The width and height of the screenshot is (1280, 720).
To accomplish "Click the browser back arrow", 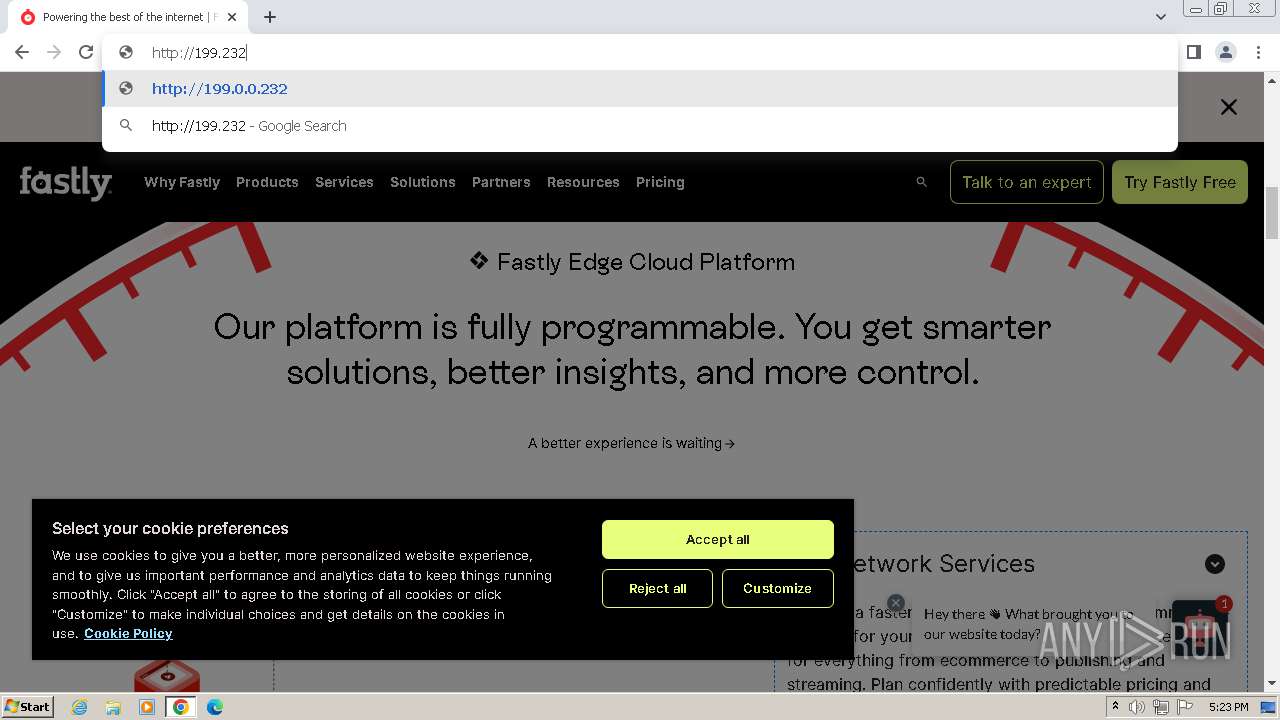I will (22, 52).
